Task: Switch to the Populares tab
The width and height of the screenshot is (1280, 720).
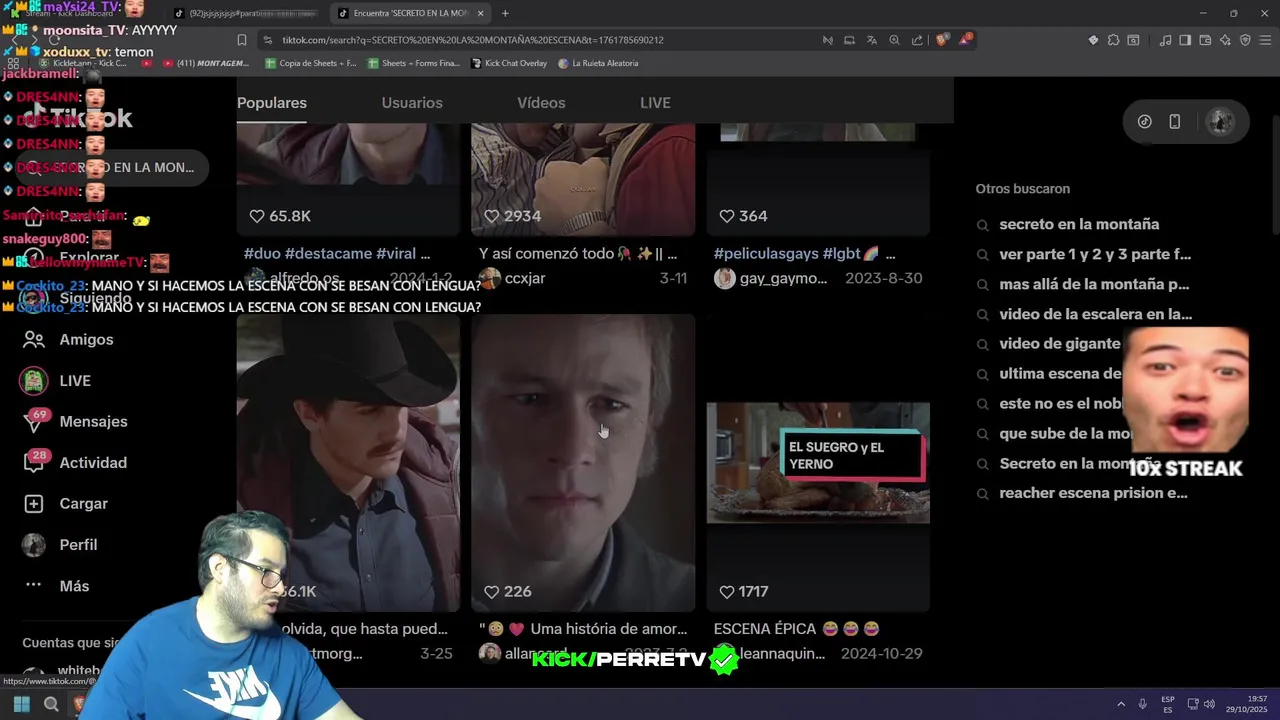Action: pos(272,103)
